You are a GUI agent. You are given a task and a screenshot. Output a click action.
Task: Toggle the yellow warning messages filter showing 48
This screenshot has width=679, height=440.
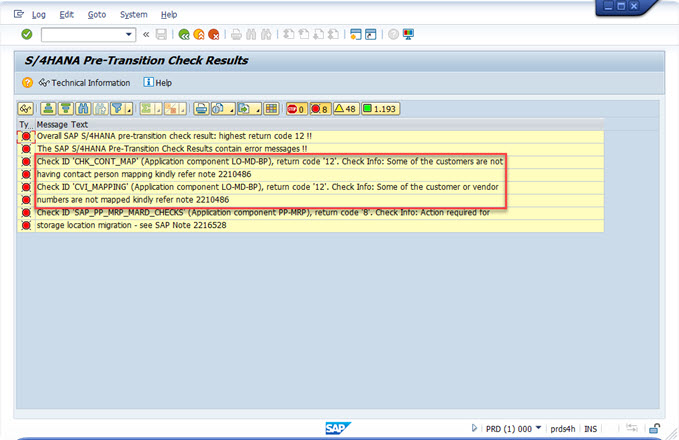[x=346, y=109]
